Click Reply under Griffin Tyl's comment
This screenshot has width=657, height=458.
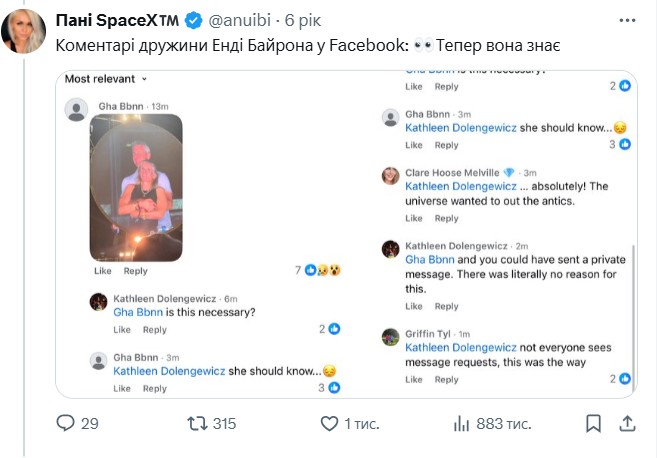tap(446, 380)
